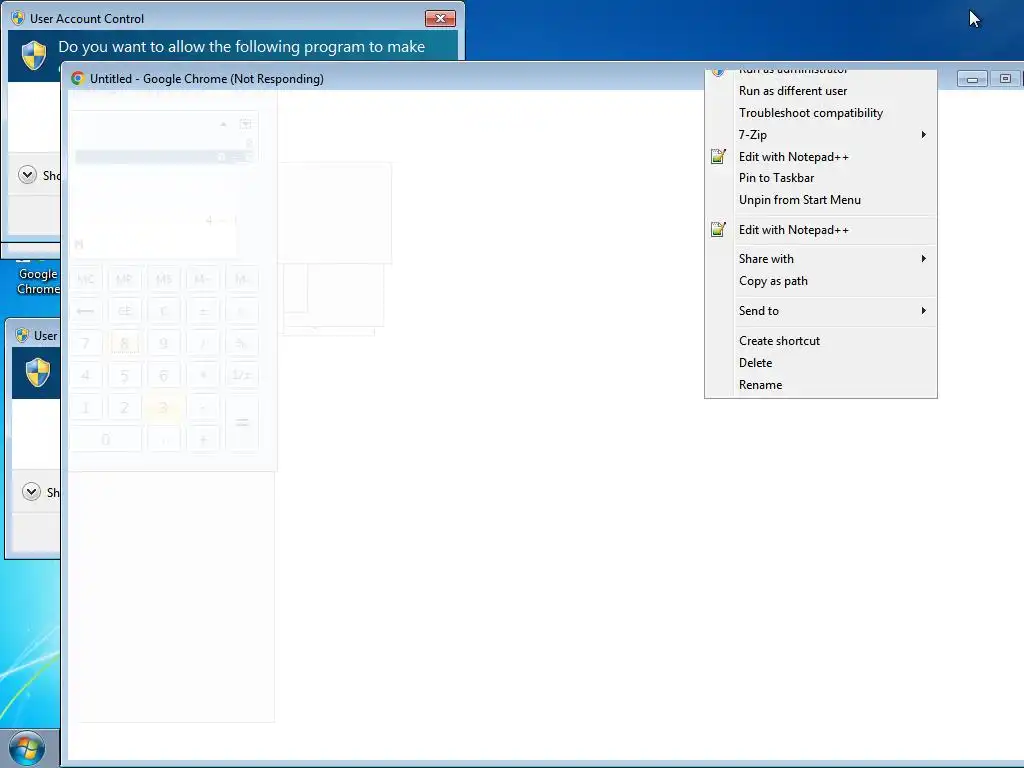Click the faded calculator equals key
The width and height of the screenshot is (1024, 768).
(x=242, y=423)
